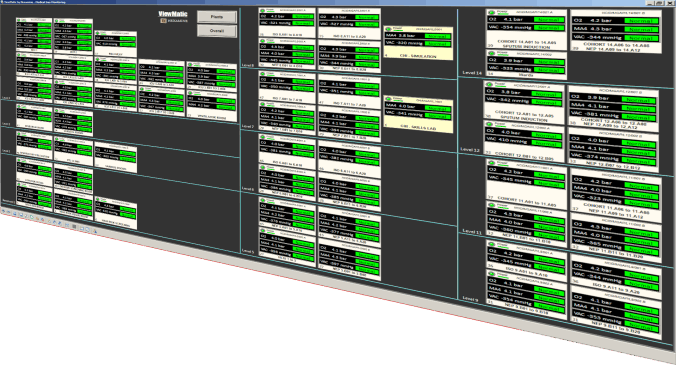Select the O2 Normal status on COHORT 14.A01 panel
Screen dimensions: 676x365
pos(548,20)
